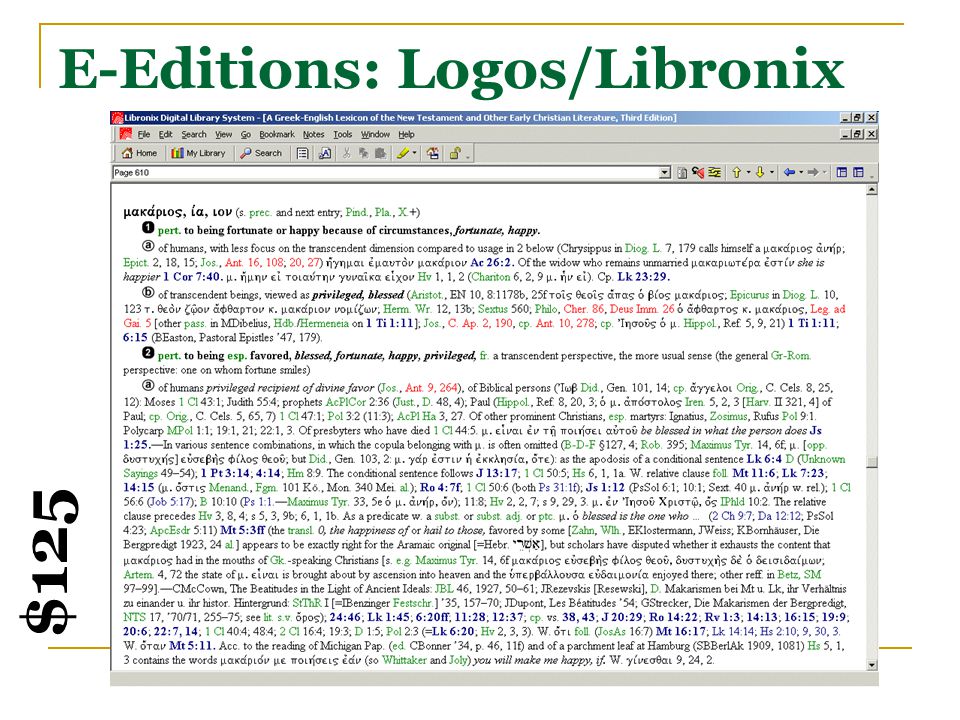960x720 pixels.
Task: Click the text 'A' document icon in toolbar
Action: pos(325,154)
